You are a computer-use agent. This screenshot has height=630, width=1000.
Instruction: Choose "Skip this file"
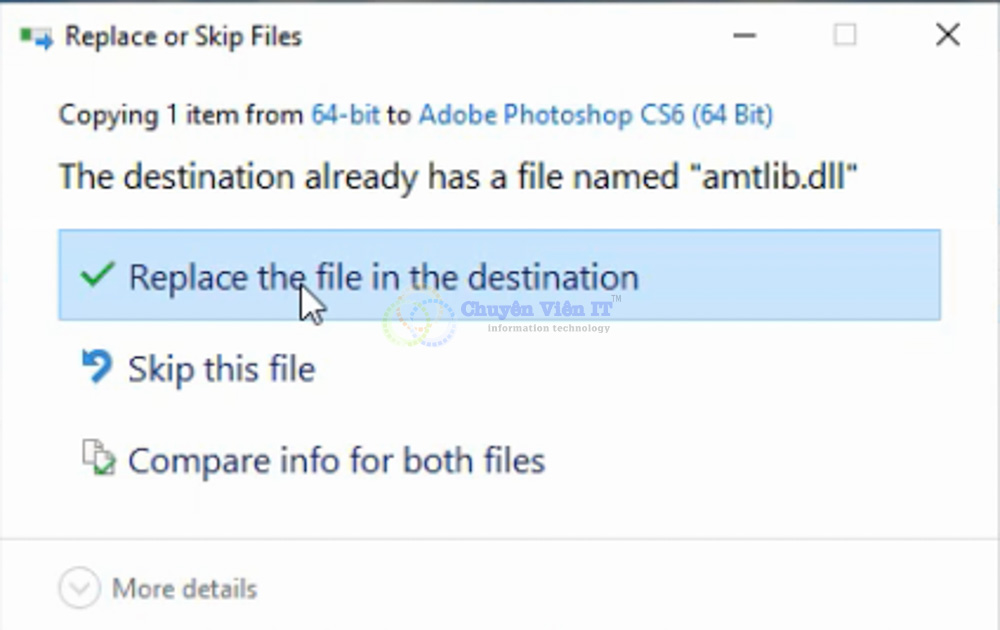[222, 368]
